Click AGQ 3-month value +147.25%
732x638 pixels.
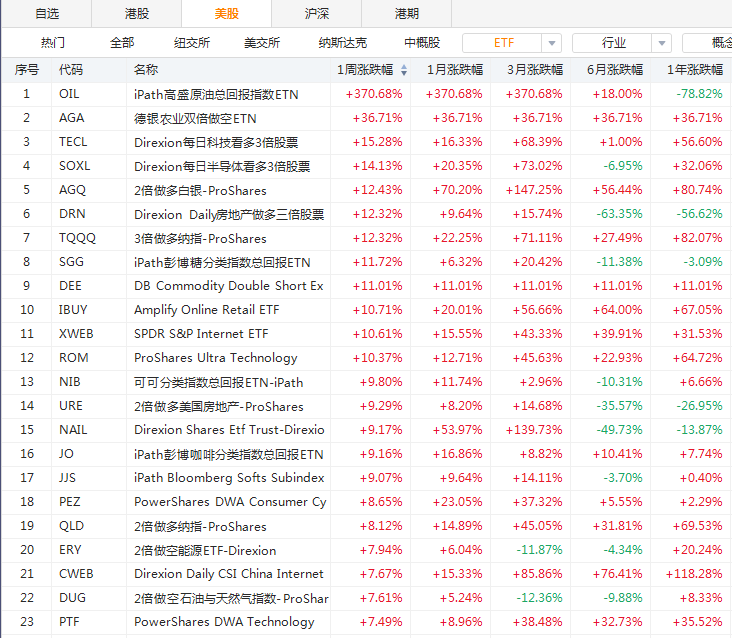click(534, 190)
